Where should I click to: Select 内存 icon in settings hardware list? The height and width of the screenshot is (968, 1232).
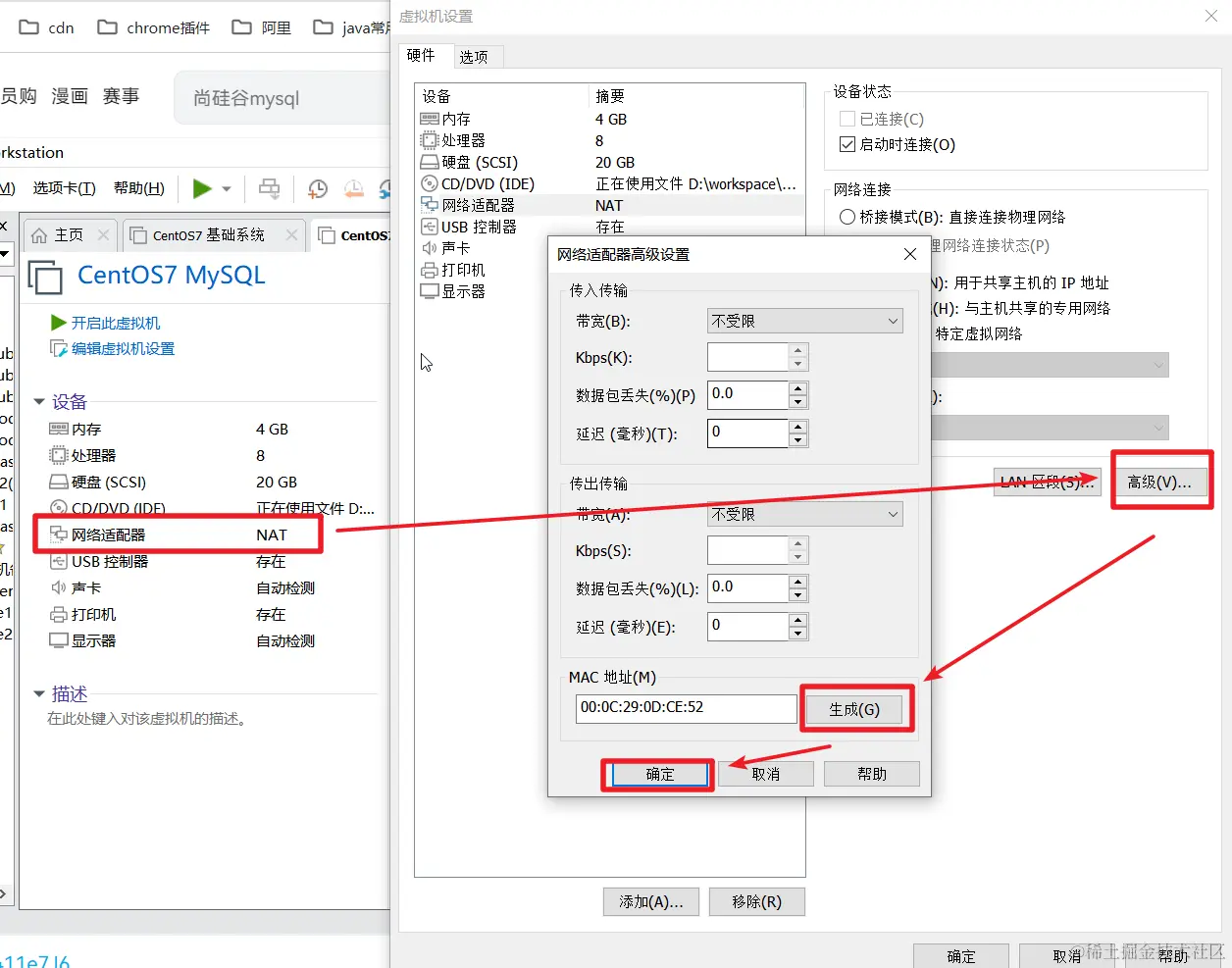[x=429, y=119]
